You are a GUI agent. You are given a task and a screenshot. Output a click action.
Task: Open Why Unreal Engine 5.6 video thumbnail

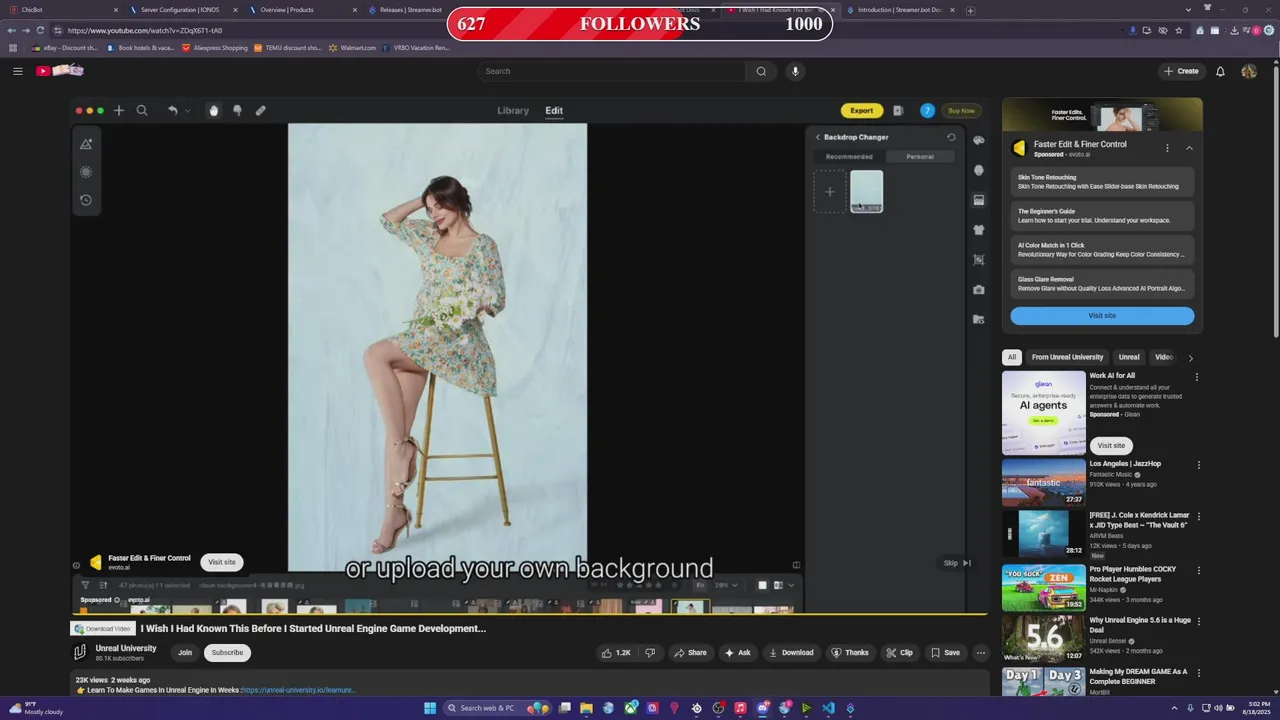[x=1043, y=638]
